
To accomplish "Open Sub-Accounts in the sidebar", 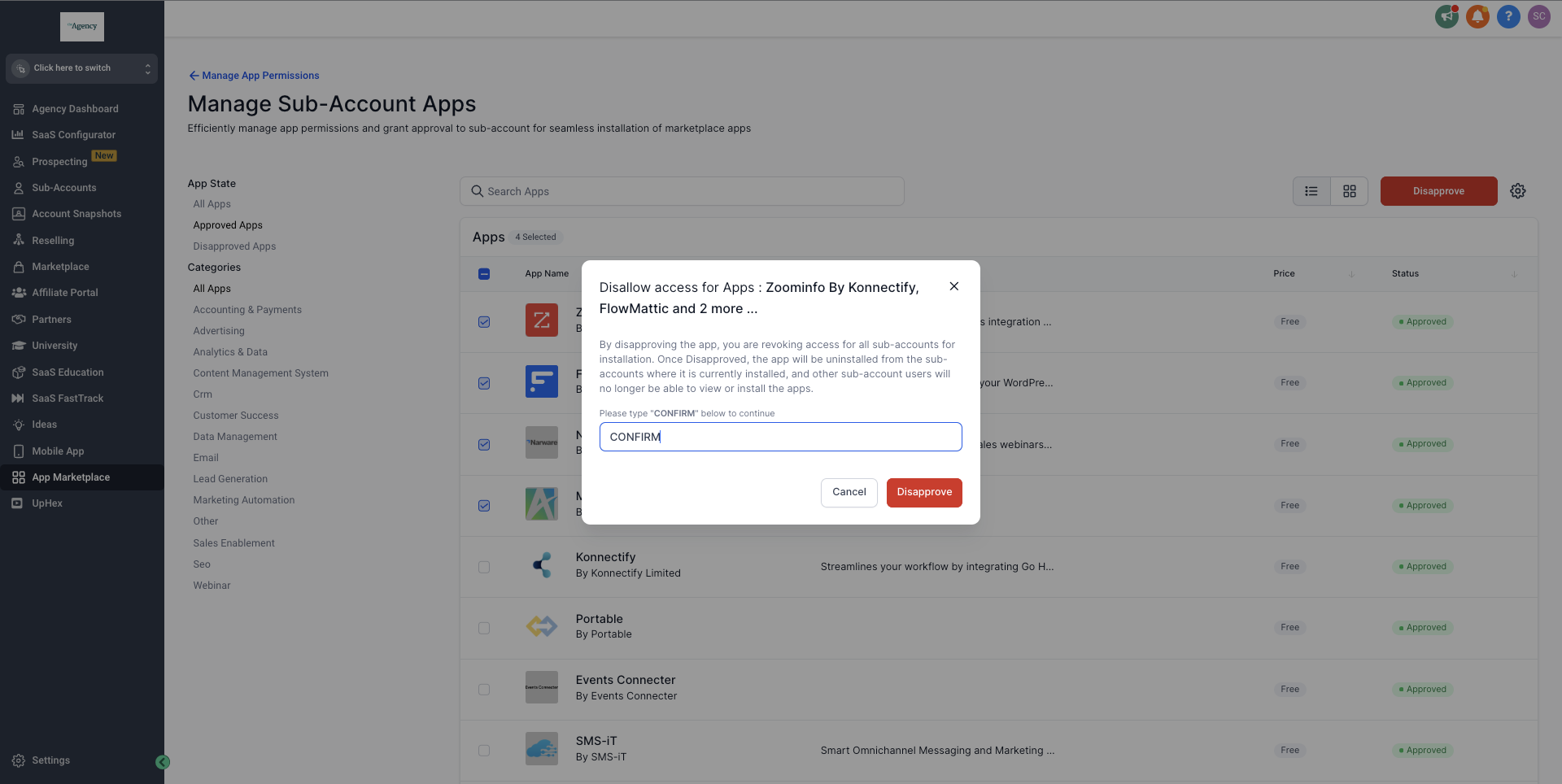I will point(64,188).
